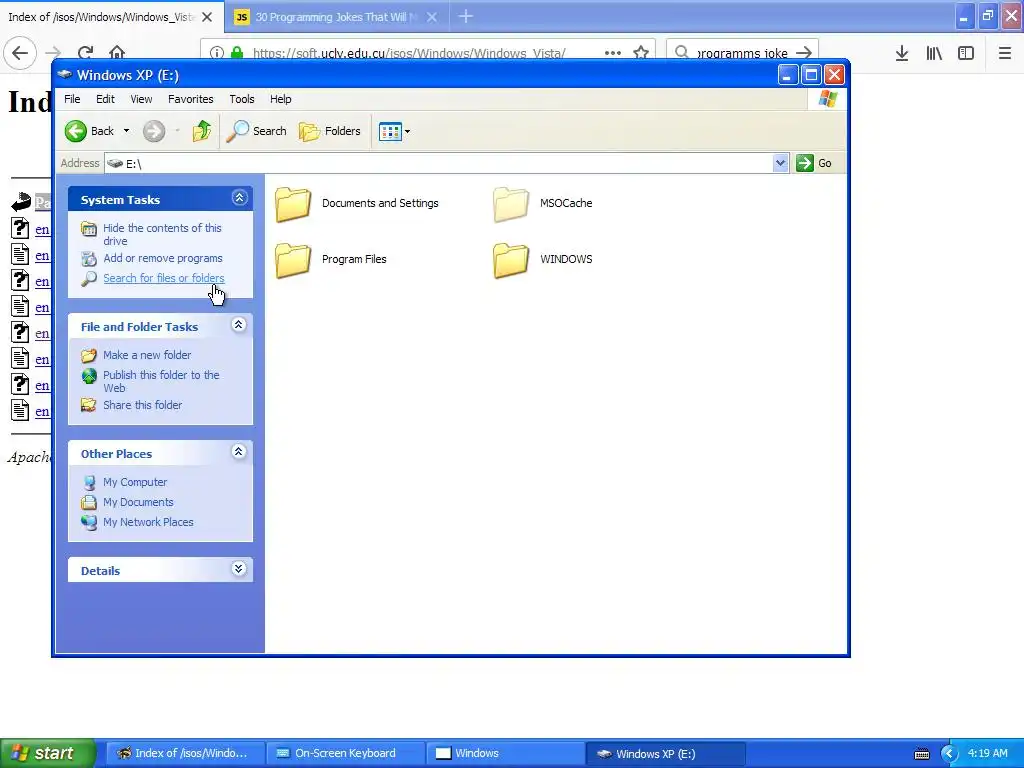This screenshot has height=768, width=1024.
Task: Toggle Firefox sidebar icon
Action: [966, 53]
